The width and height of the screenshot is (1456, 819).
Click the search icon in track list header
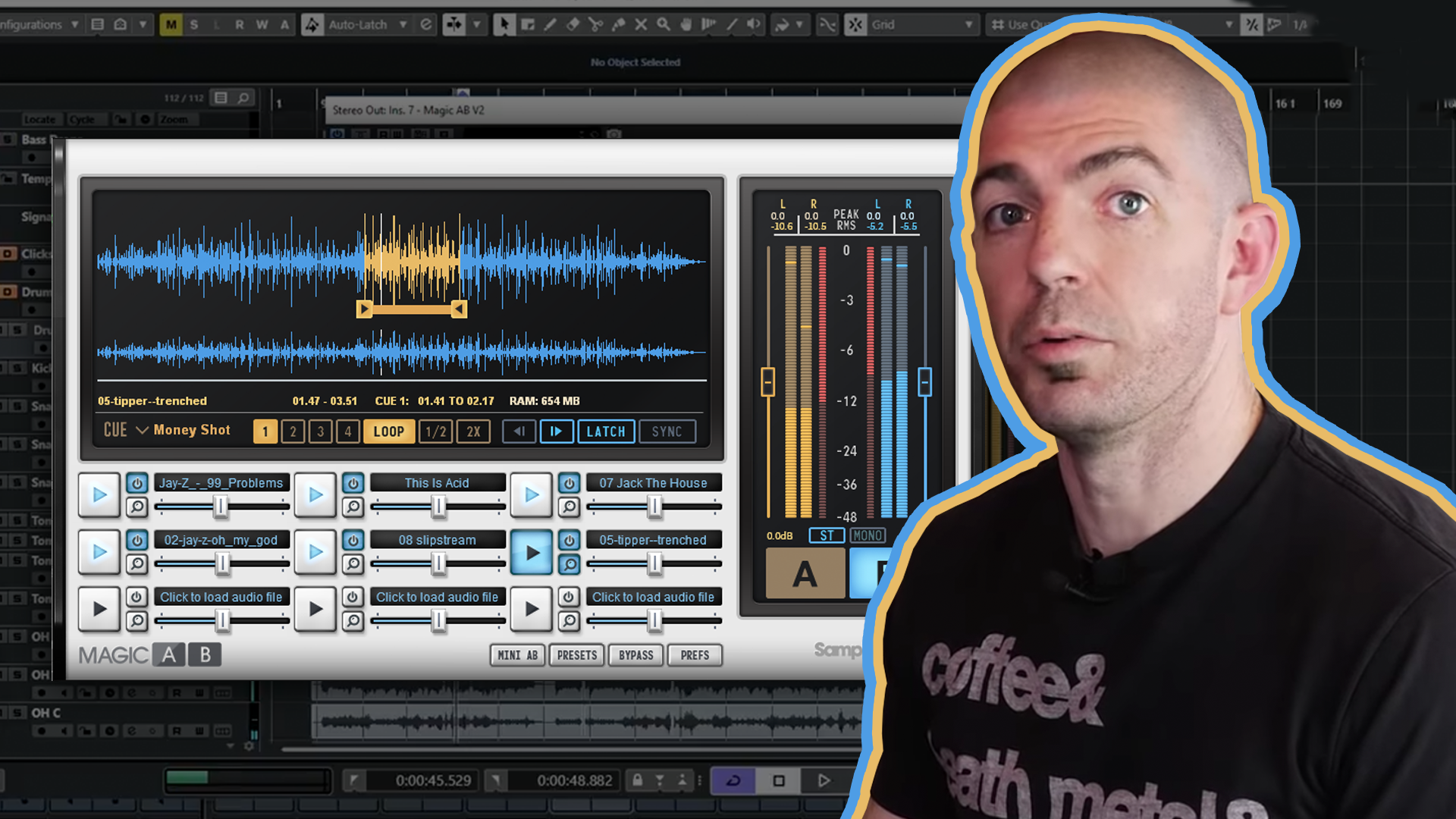point(243,98)
